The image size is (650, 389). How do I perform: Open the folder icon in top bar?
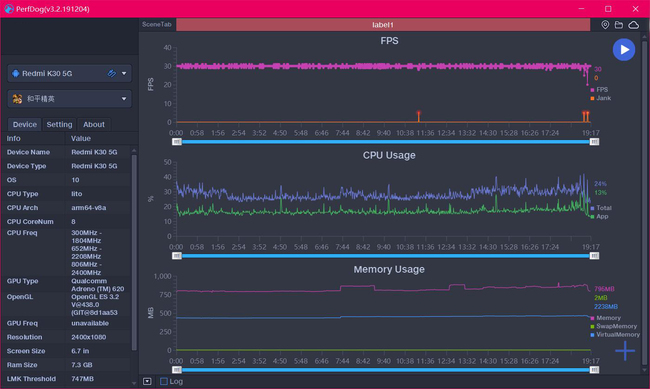tap(618, 25)
